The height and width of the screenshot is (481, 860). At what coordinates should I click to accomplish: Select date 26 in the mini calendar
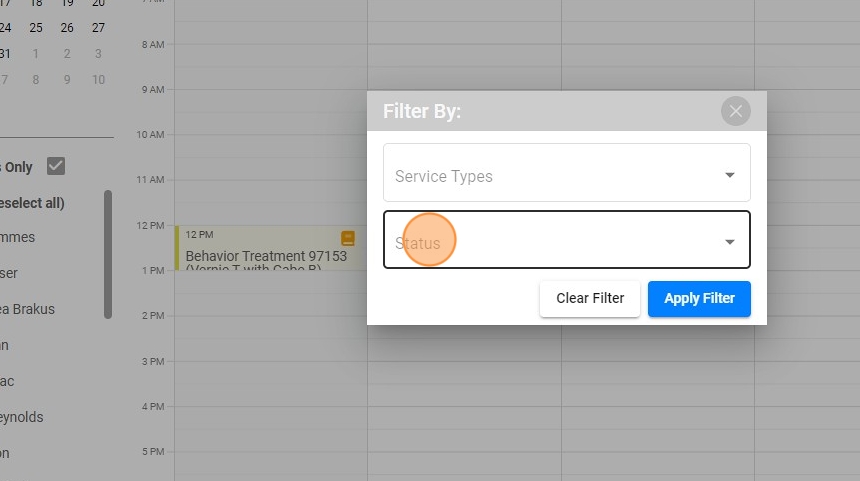pyautogui.click(x=67, y=28)
